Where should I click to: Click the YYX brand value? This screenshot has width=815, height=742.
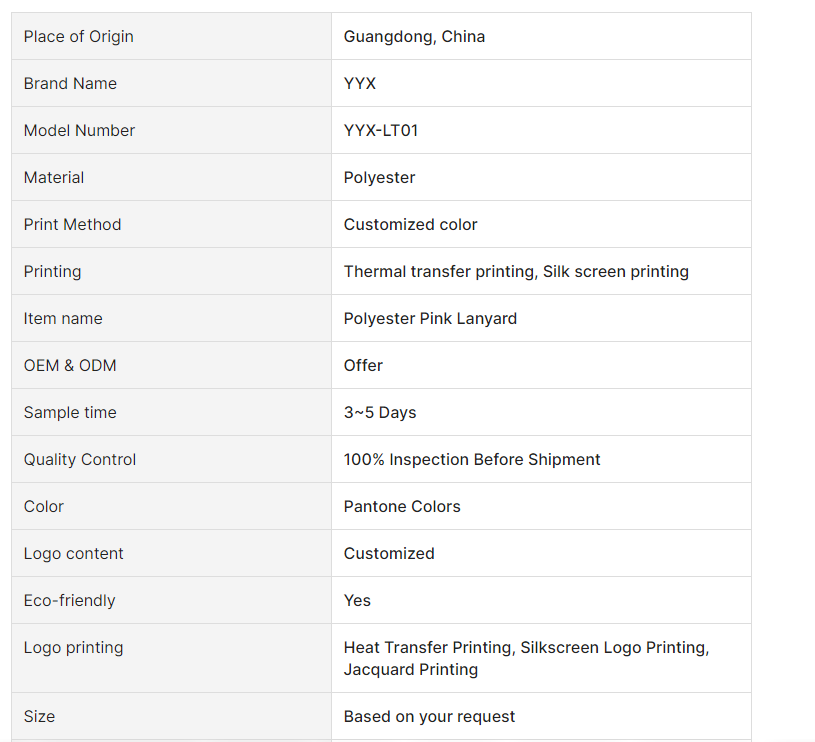(x=360, y=84)
